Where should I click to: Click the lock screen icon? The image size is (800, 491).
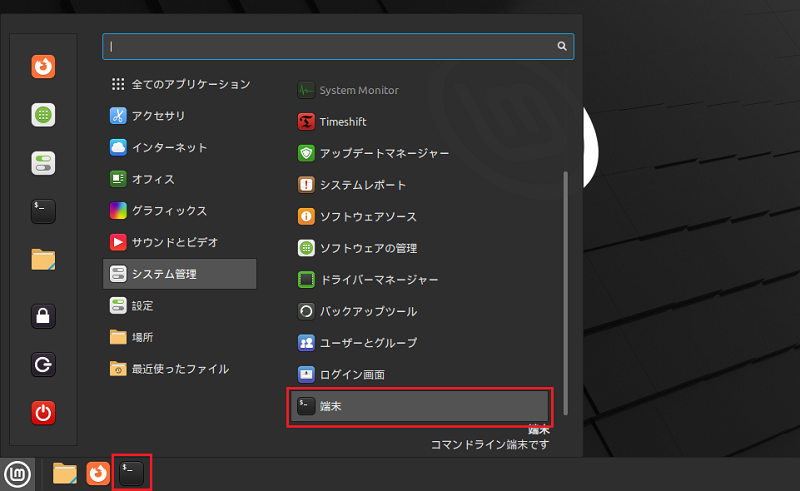[43, 316]
